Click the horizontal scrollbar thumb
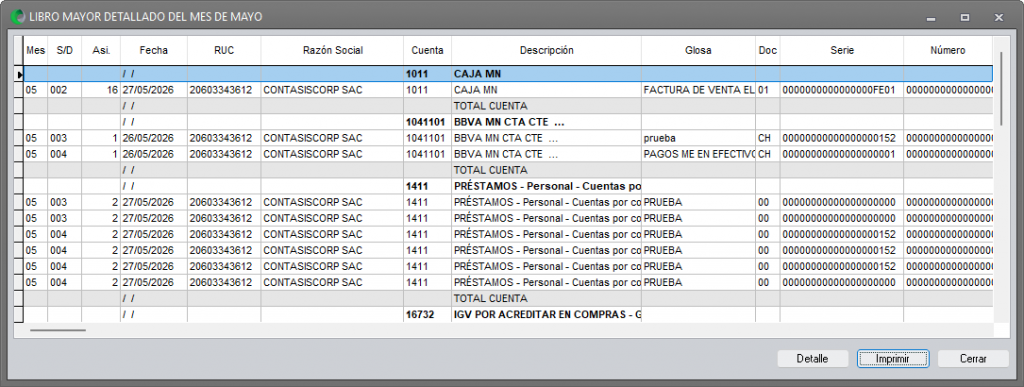 click(x=57, y=330)
